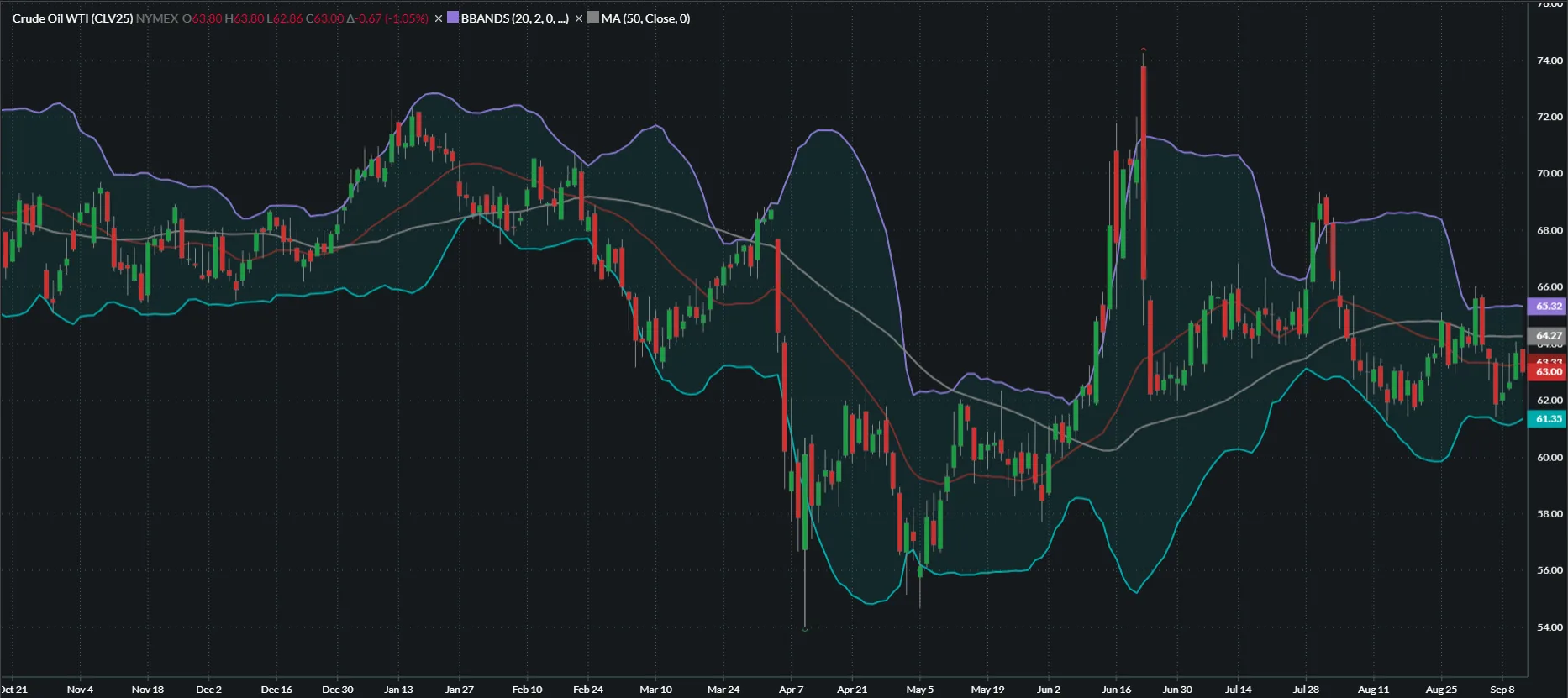Click the Jan 13 date on time axis
The height and width of the screenshot is (698, 1568).
398,690
